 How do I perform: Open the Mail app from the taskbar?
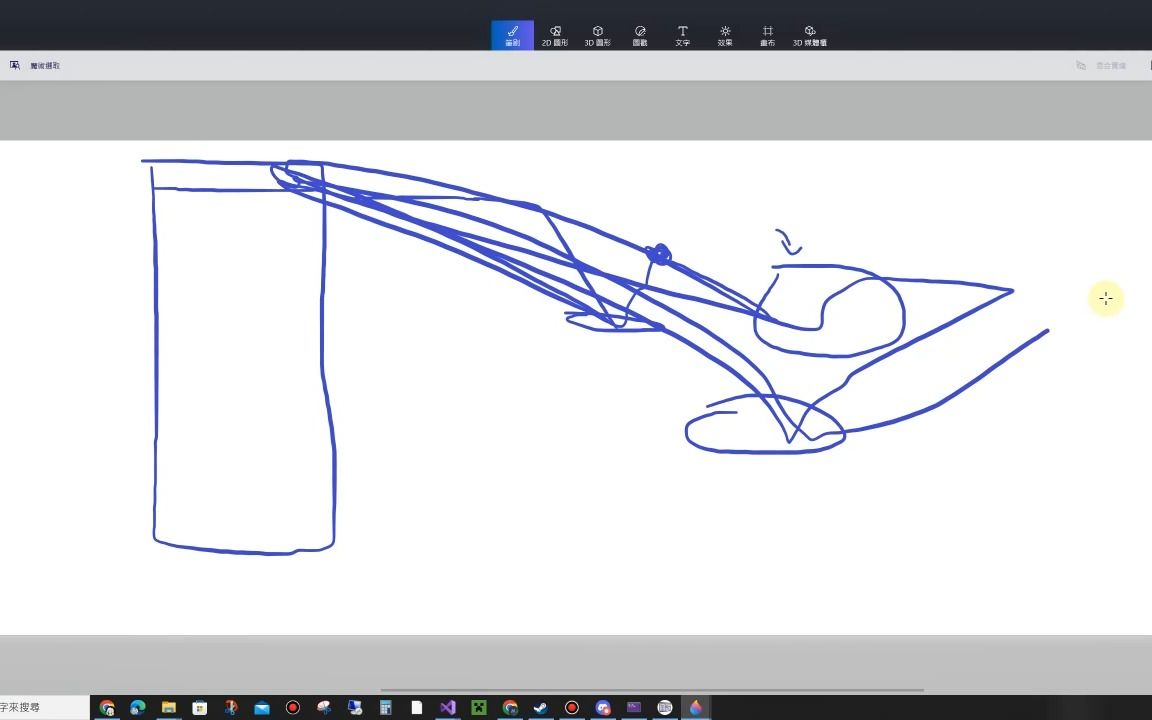point(262,708)
